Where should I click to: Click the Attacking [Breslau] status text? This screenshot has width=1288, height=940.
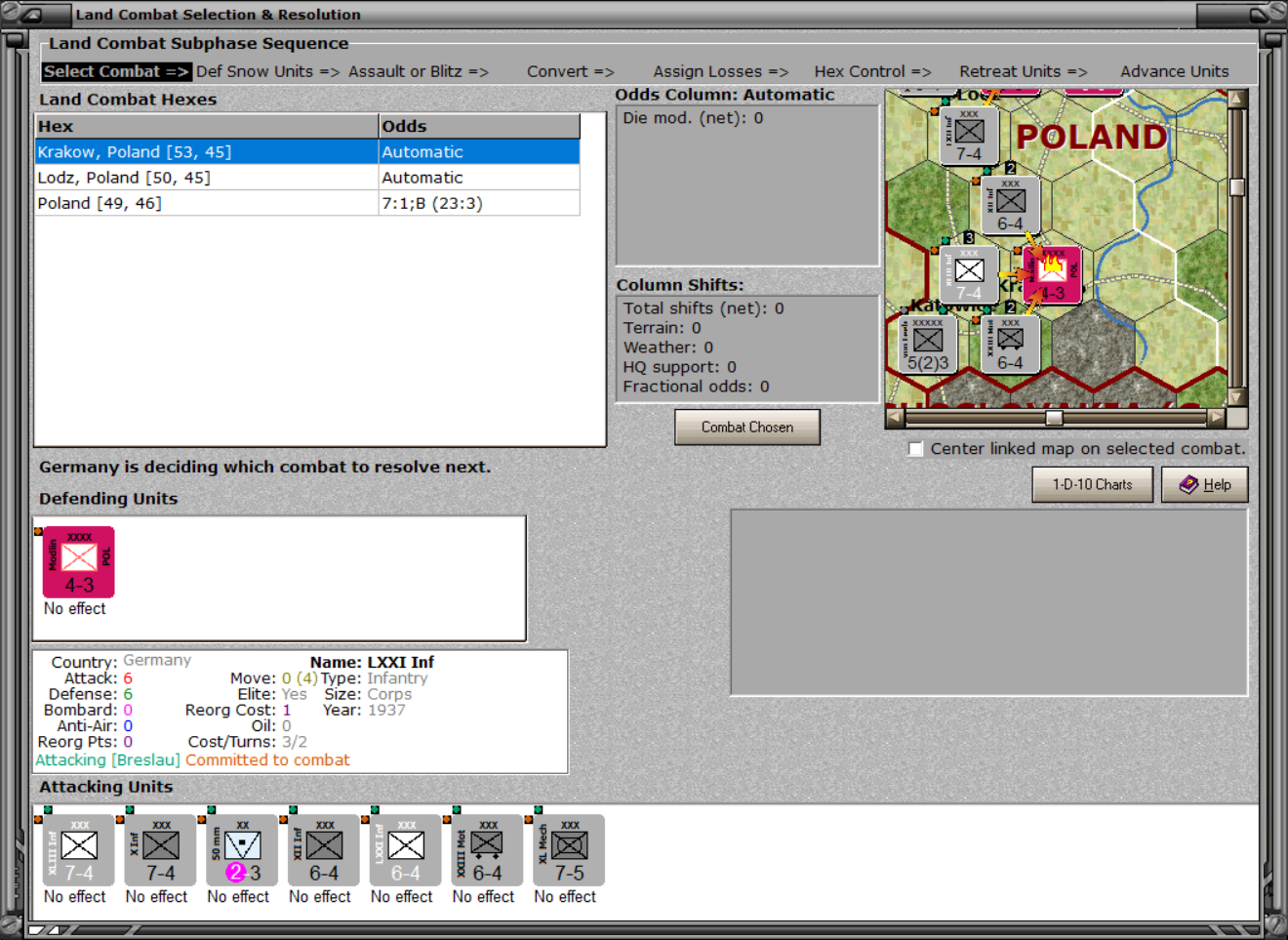(x=107, y=759)
